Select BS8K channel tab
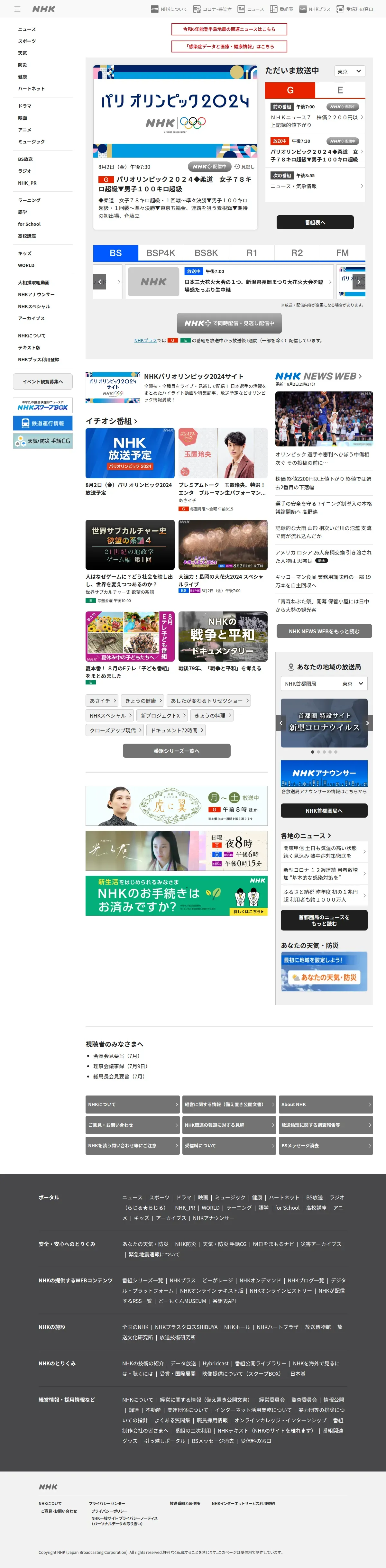The height and width of the screenshot is (1568, 386). tap(206, 252)
